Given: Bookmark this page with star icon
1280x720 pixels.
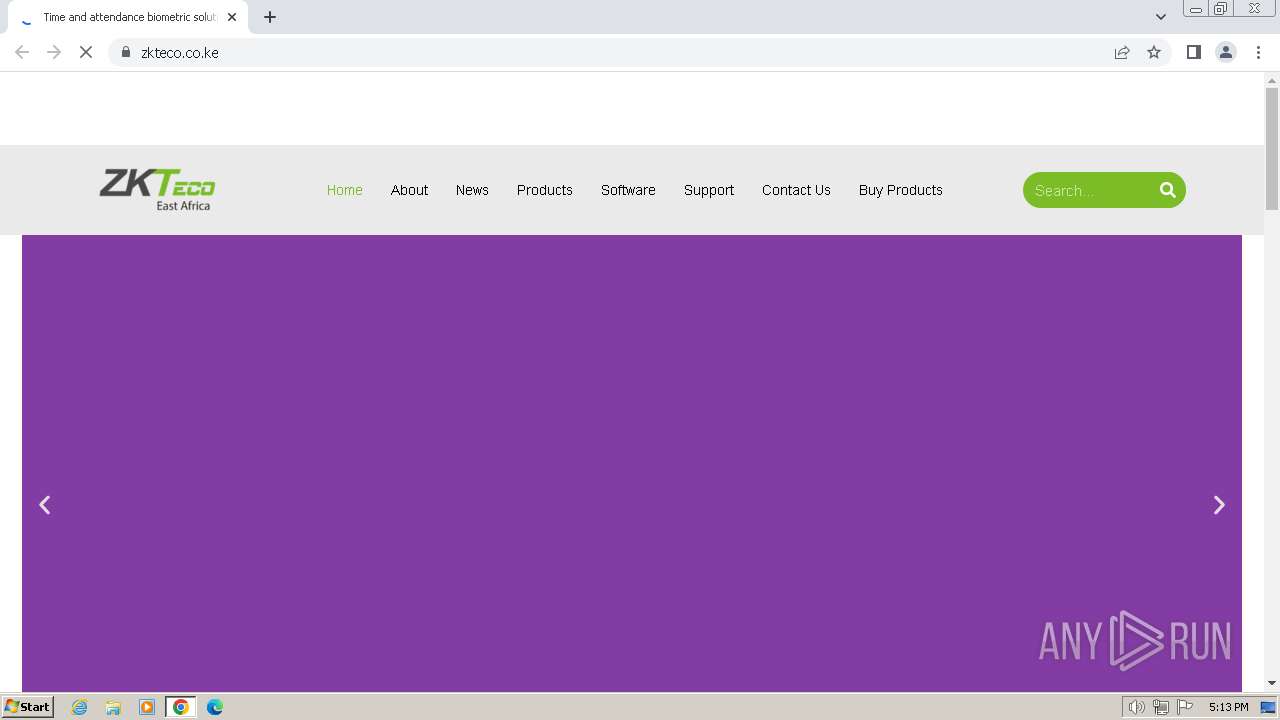Looking at the screenshot, I should [1154, 52].
